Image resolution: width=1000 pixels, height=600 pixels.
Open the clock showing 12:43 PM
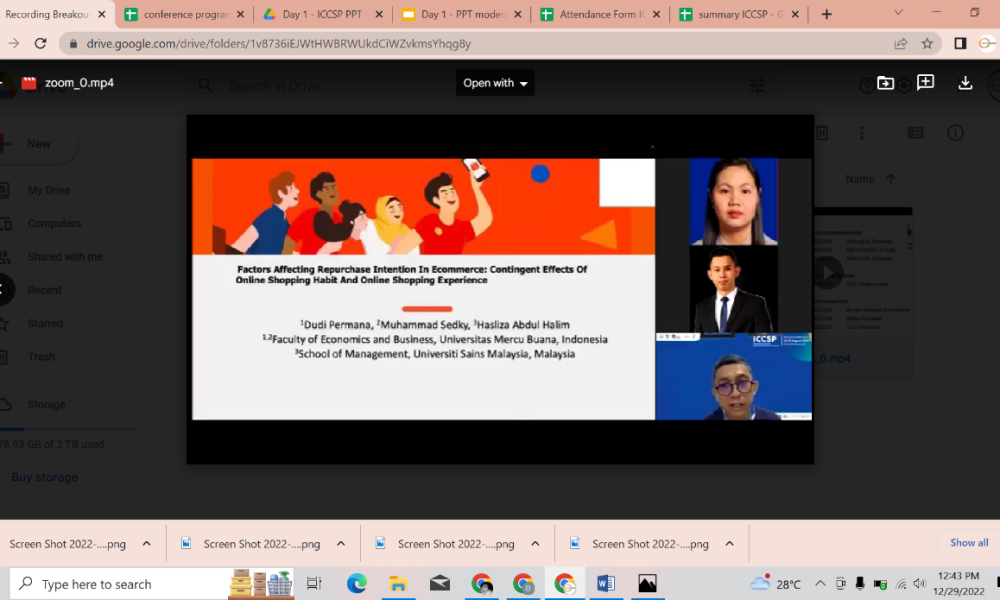(x=959, y=583)
